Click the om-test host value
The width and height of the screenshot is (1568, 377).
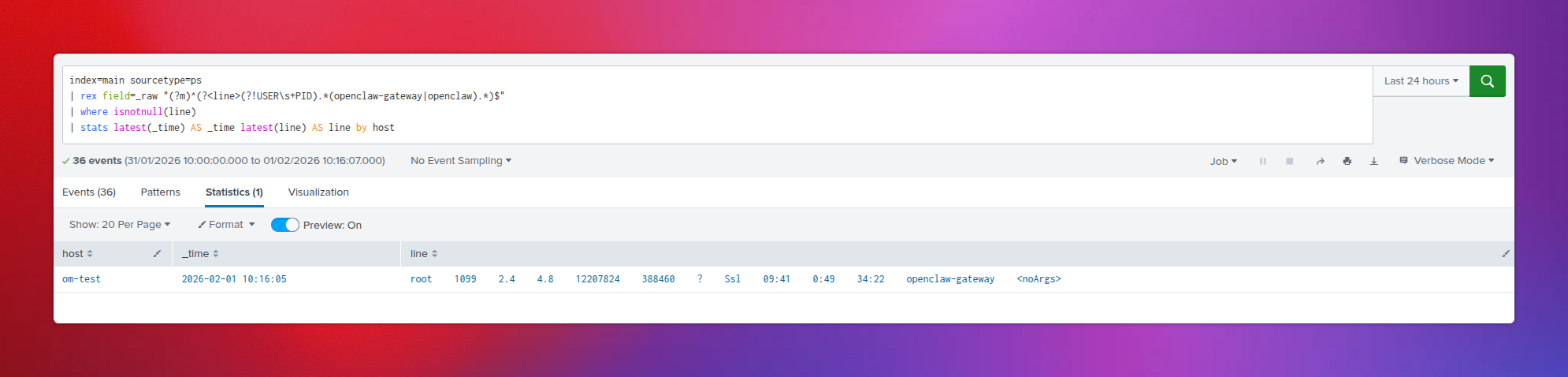(x=81, y=279)
